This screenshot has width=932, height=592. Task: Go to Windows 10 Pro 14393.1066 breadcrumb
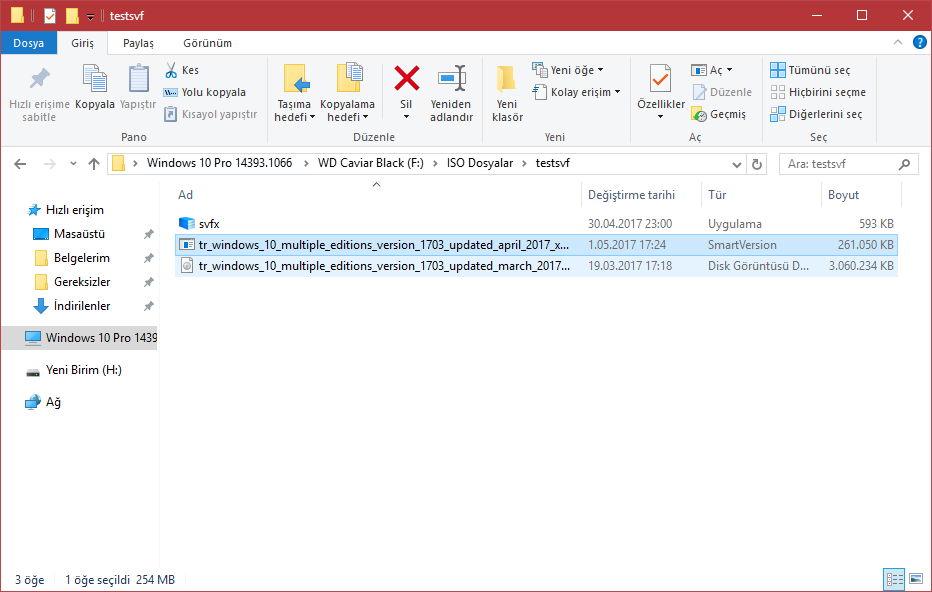click(x=219, y=163)
